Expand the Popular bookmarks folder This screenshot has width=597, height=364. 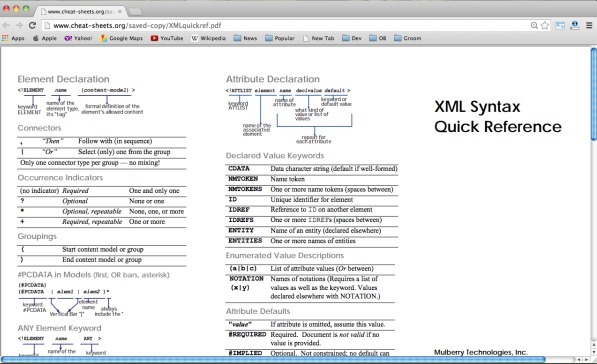coord(280,38)
